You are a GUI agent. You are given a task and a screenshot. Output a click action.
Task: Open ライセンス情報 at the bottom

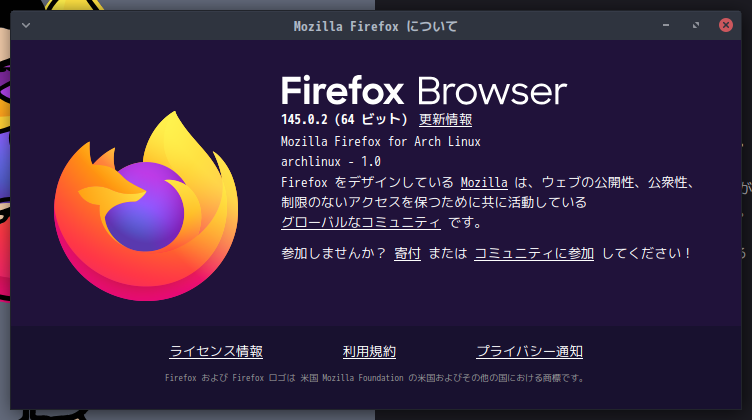tap(216, 351)
